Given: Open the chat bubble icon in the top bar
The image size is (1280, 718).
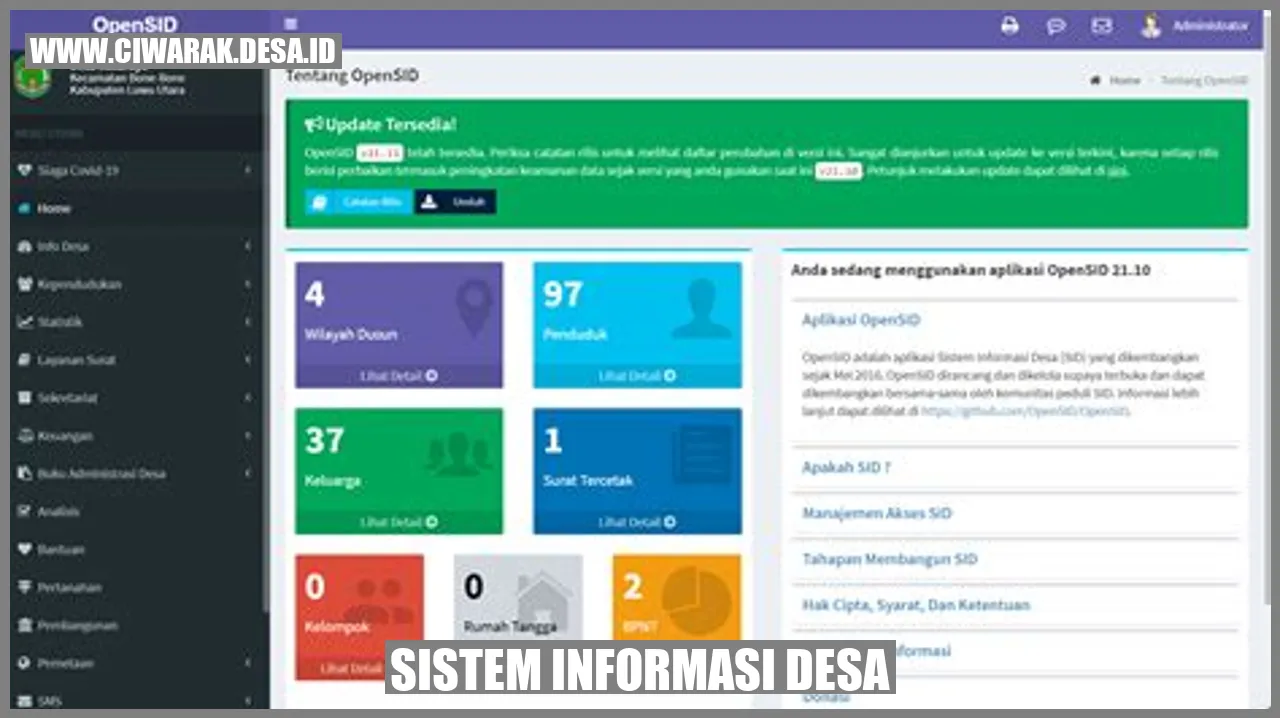Looking at the screenshot, I should click(1056, 26).
